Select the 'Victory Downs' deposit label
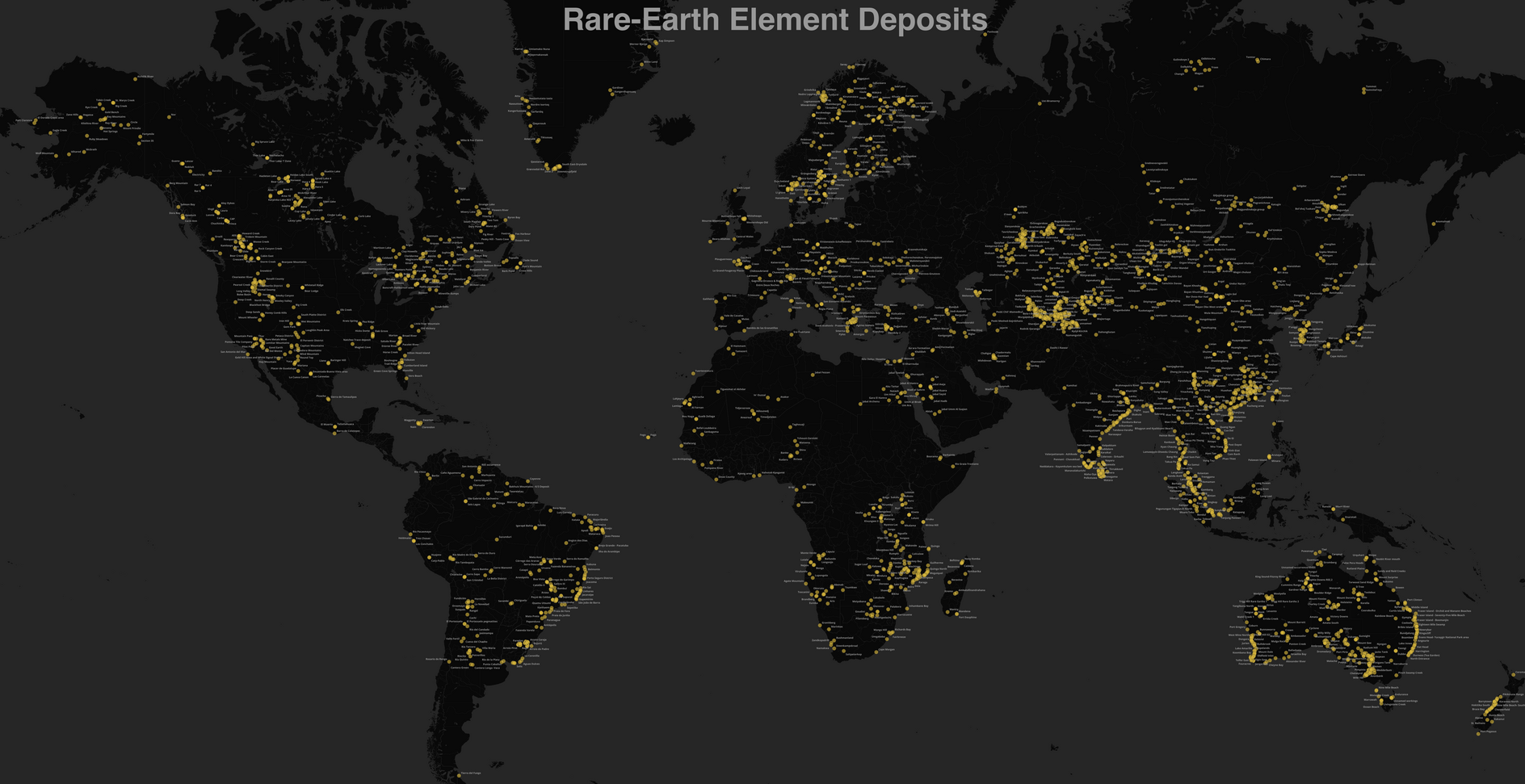The width and height of the screenshot is (1525, 784). coord(1340,617)
